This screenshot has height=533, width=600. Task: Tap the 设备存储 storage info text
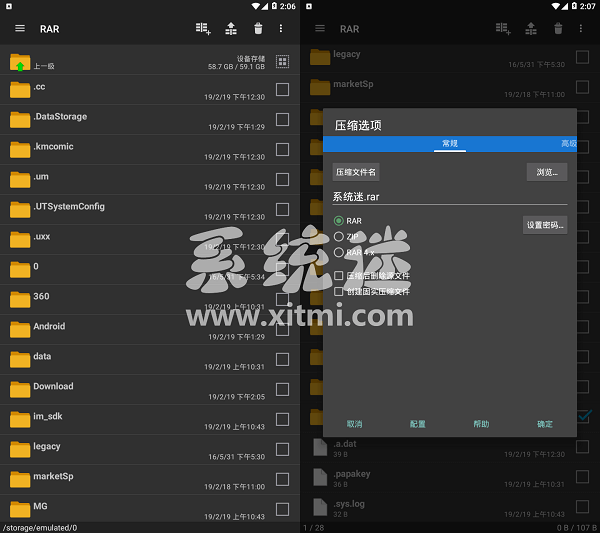pos(251,59)
